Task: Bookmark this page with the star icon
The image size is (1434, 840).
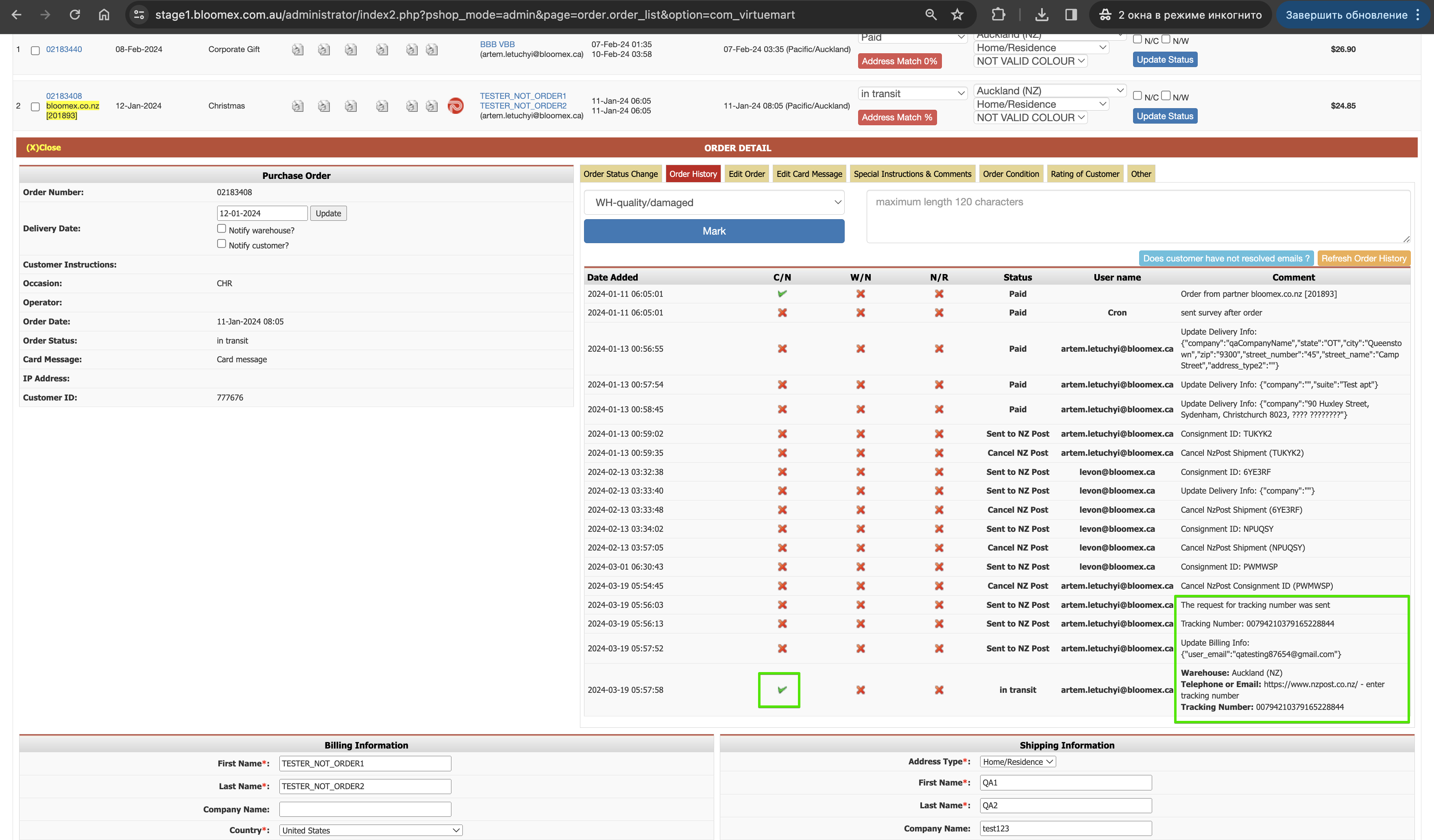Action: click(x=957, y=15)
